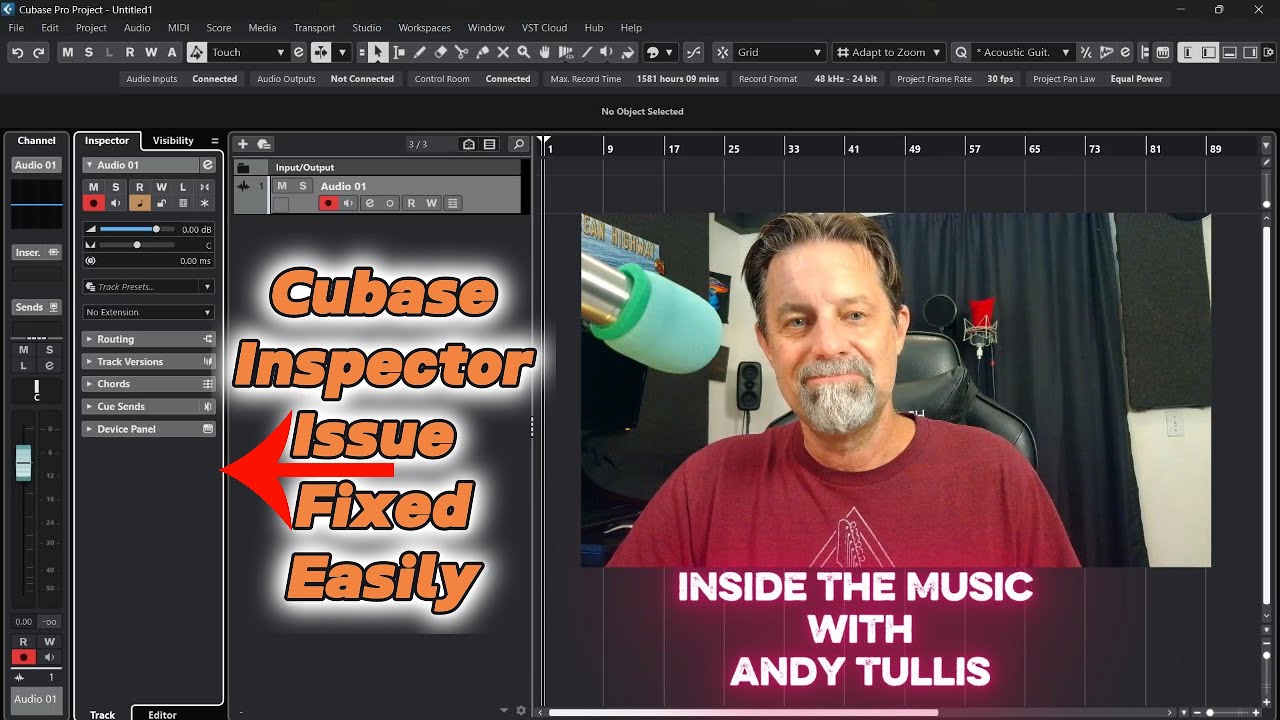This screenshot has width=1280, height=720.
Task: Click the Track Presets field
Action: click(148, 287)
